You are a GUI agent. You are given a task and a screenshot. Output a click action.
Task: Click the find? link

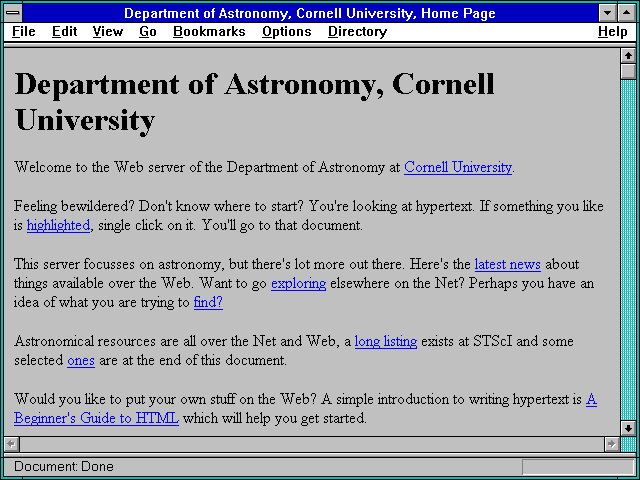click(208, 303)
